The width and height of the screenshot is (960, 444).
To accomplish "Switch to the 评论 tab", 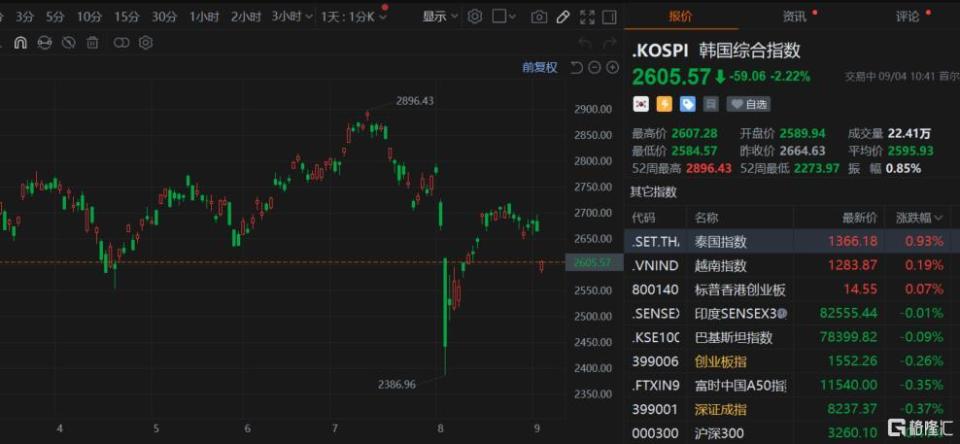I will point(907,17).
